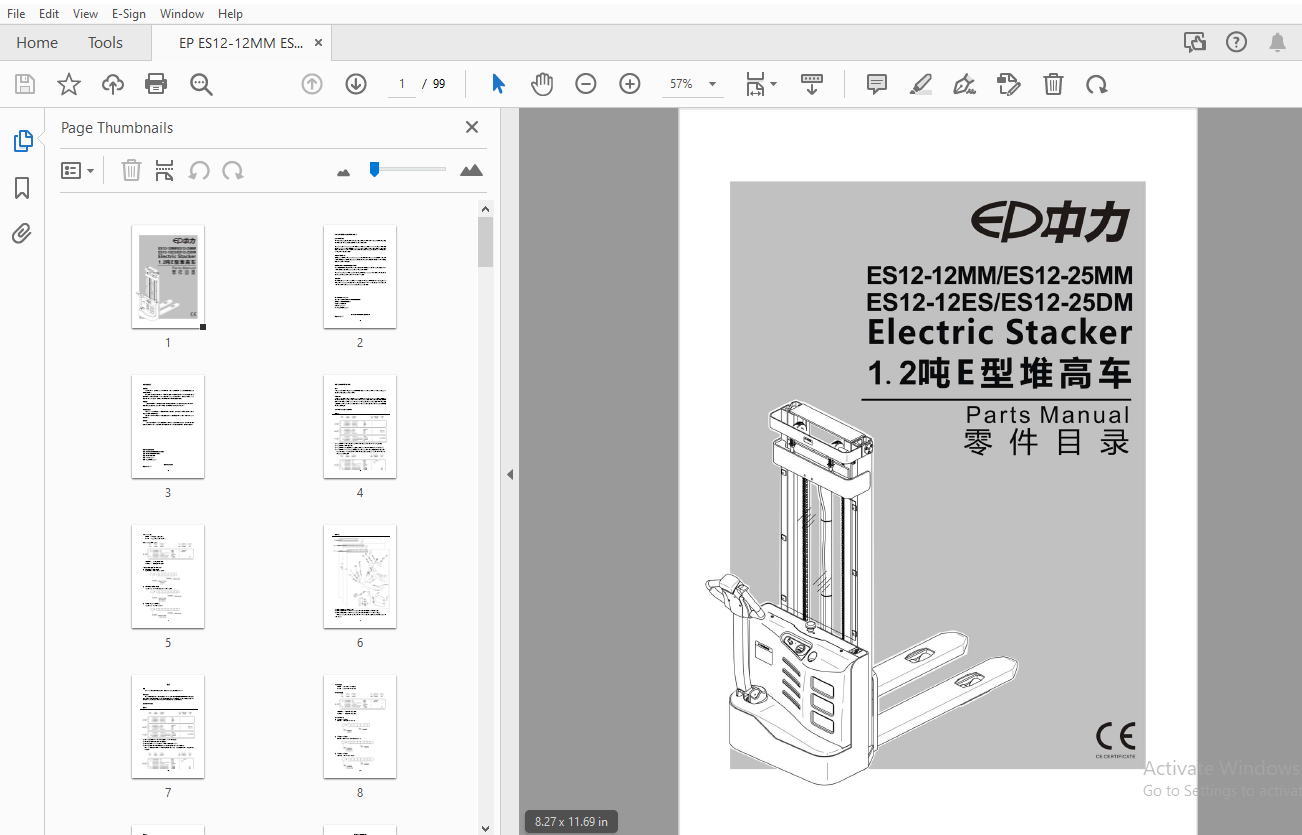
Task: Click the Save file icon
Action: (x=24, y=84)
